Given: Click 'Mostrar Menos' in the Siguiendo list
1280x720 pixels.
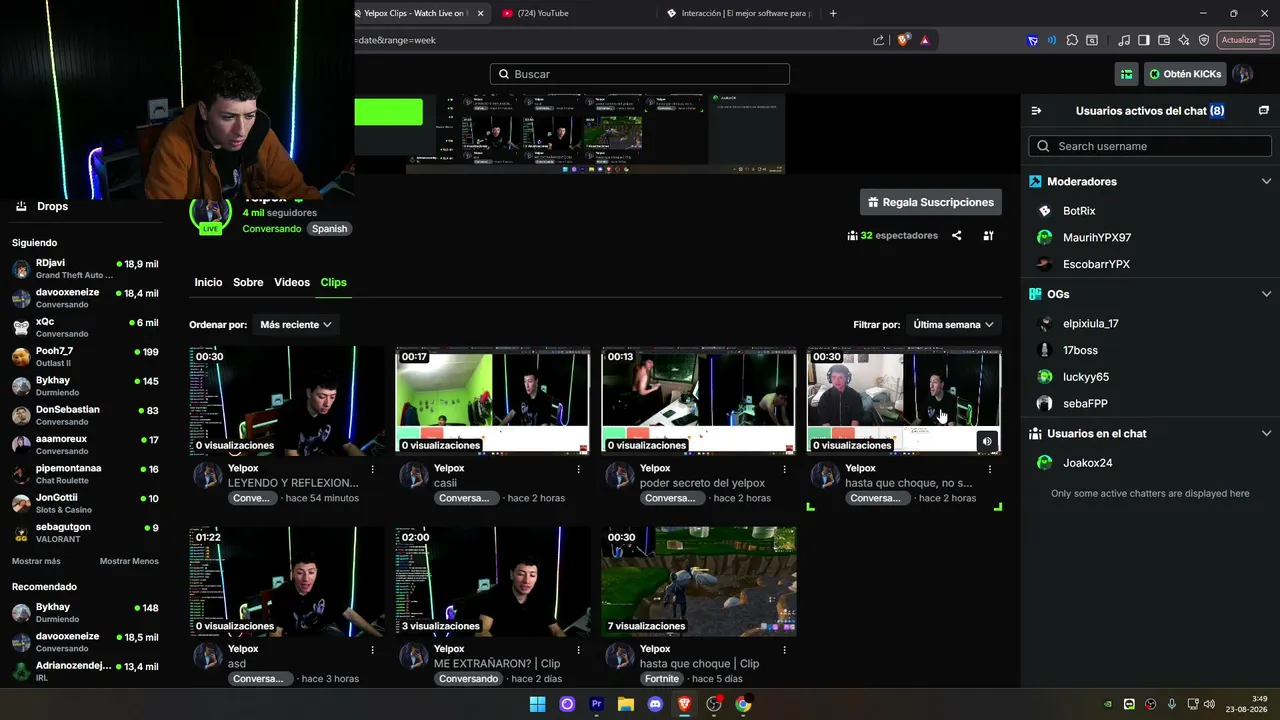Looking at the screenshot, I should [129, 561].
